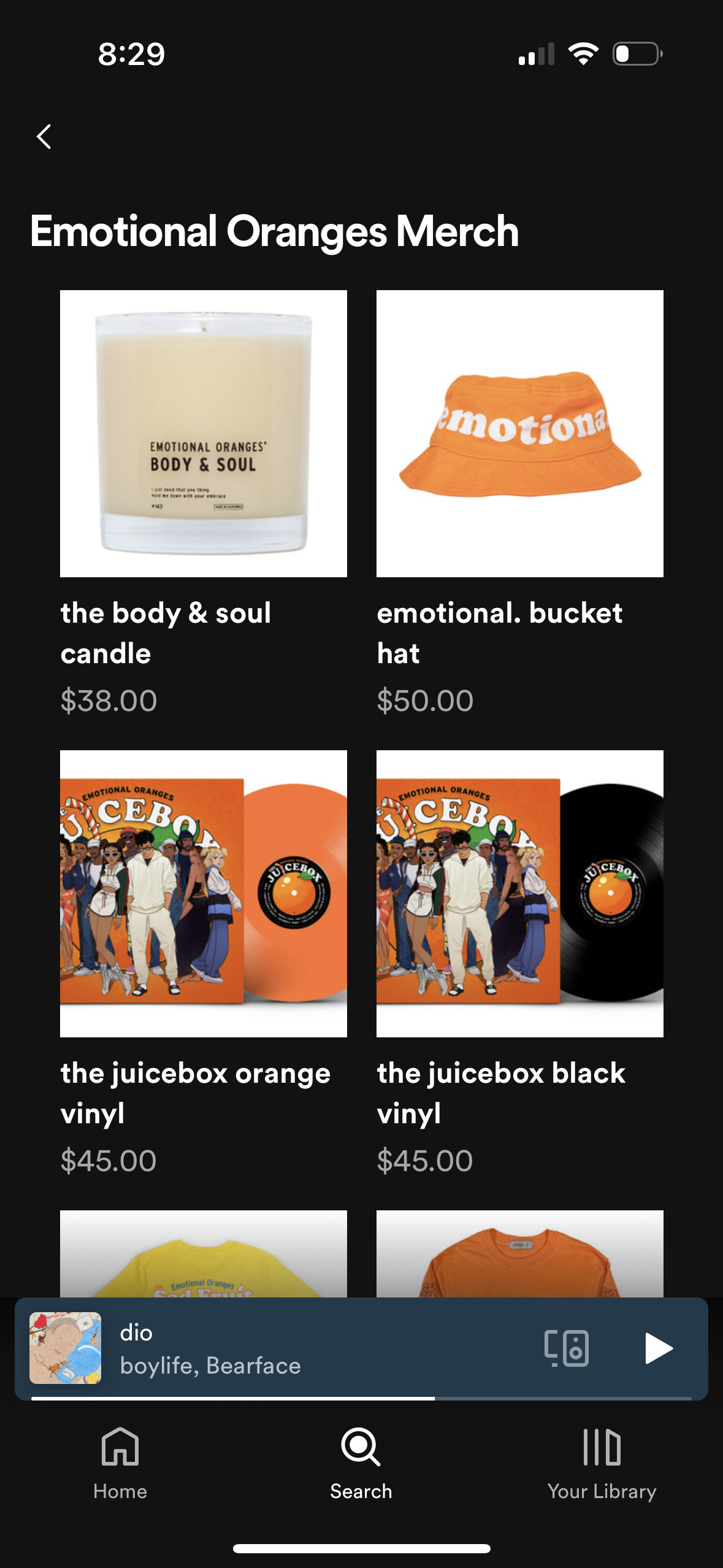Open the Search tab
723x1568 pixels.
pyautogui.click(x=361, y=1463)
